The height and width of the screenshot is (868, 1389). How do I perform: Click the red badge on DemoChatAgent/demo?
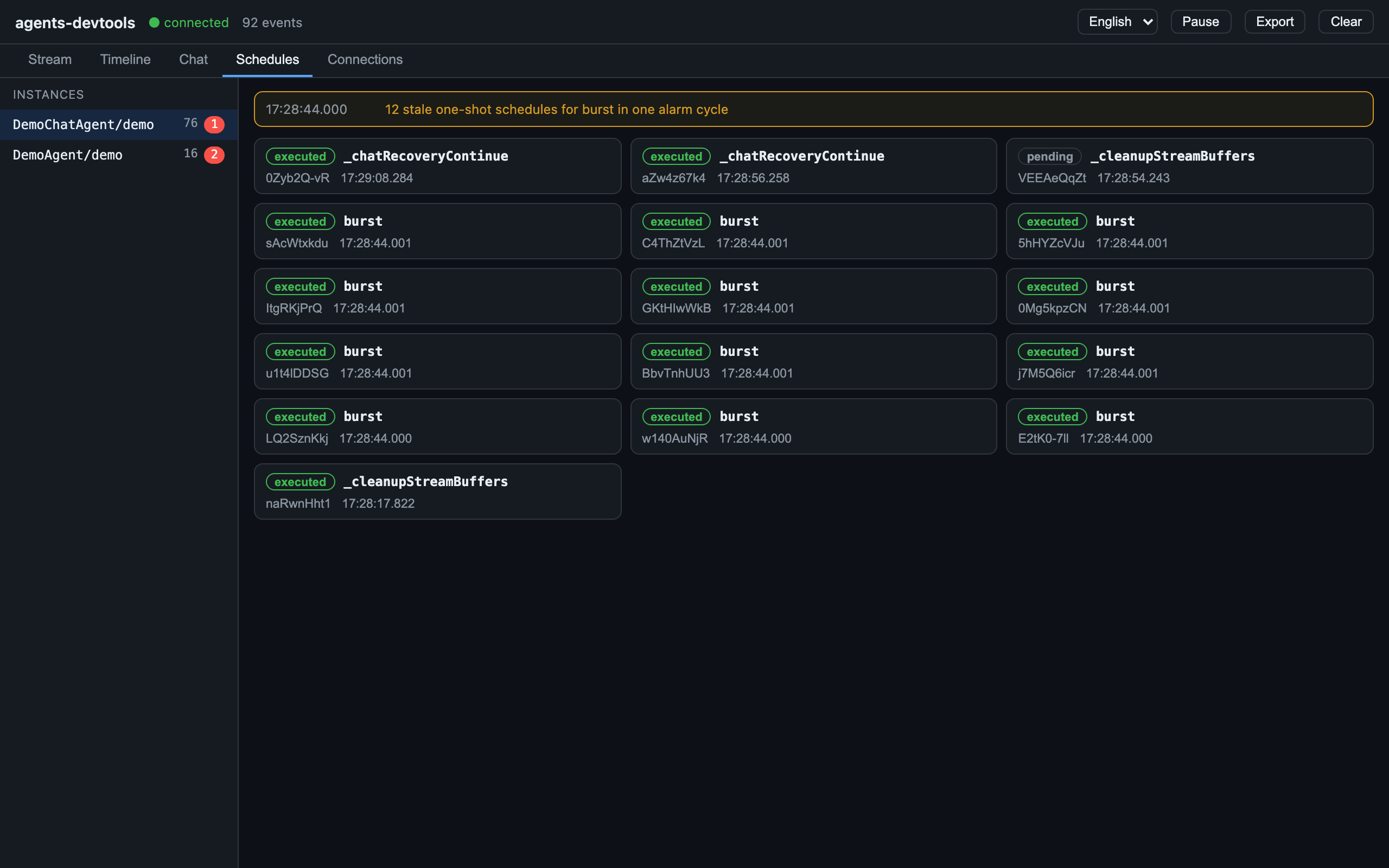click(x=214, y=125)
